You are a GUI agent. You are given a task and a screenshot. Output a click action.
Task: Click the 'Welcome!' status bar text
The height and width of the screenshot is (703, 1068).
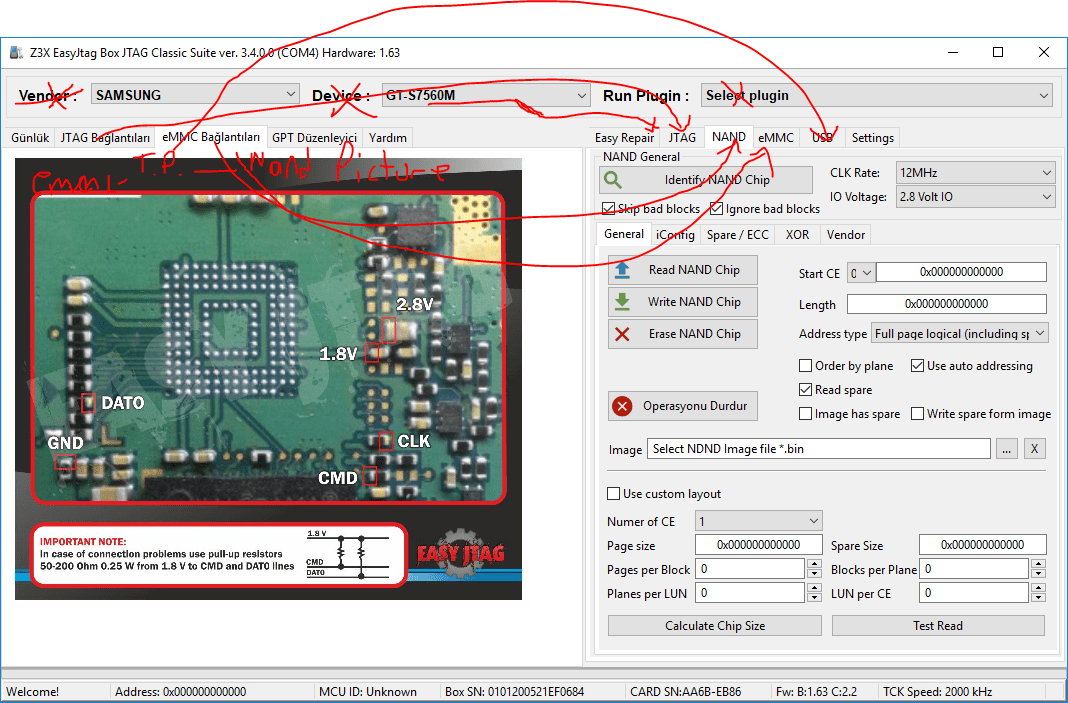[x=33, y=691]
